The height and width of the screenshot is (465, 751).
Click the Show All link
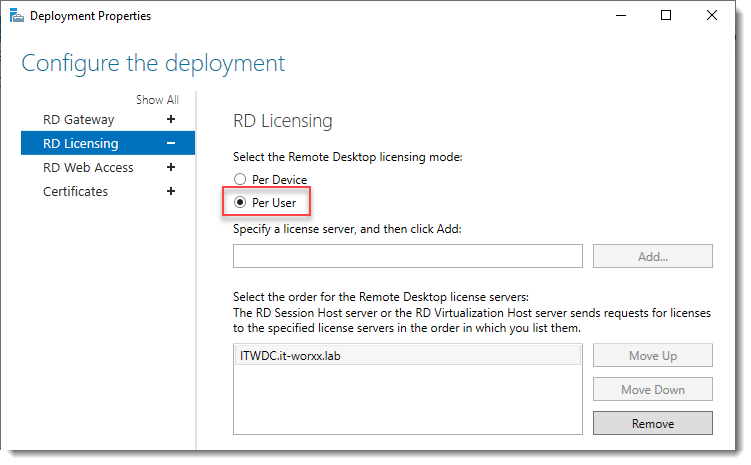coord(157,100)
